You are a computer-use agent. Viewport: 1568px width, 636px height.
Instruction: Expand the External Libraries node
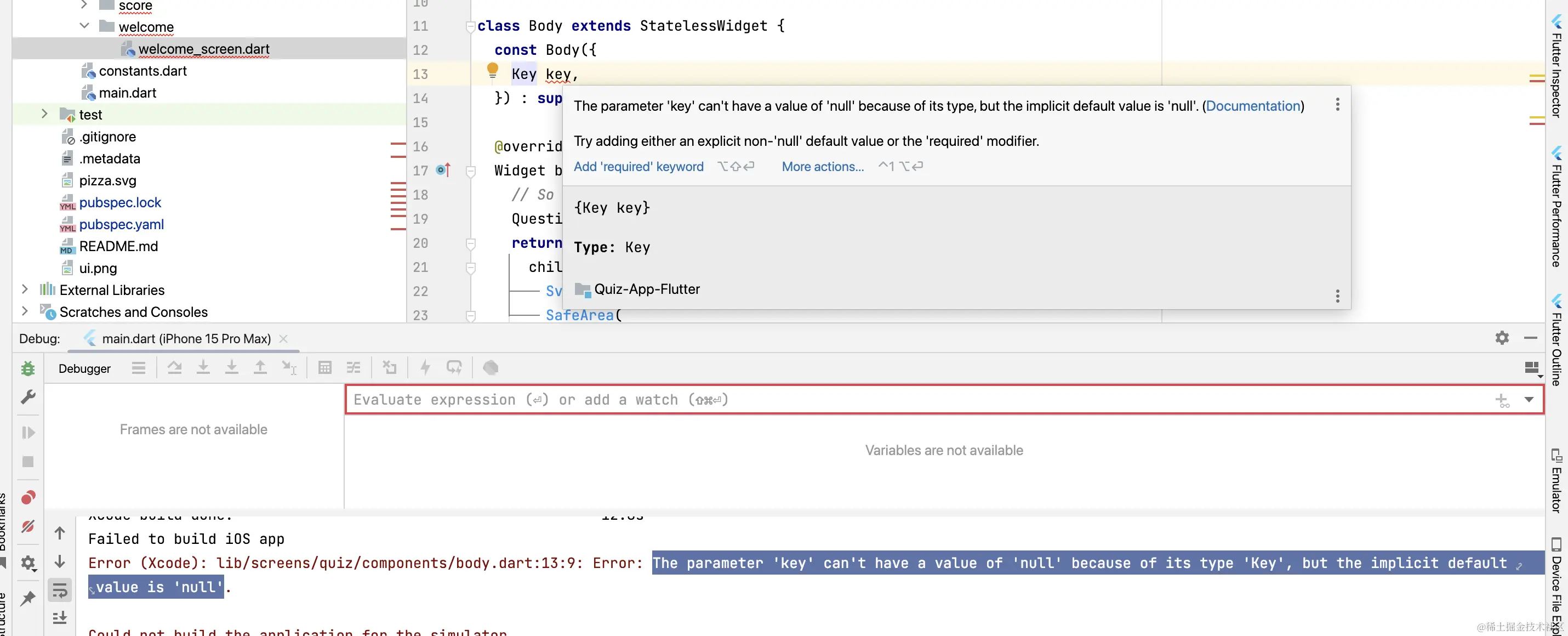click(24, 289)
